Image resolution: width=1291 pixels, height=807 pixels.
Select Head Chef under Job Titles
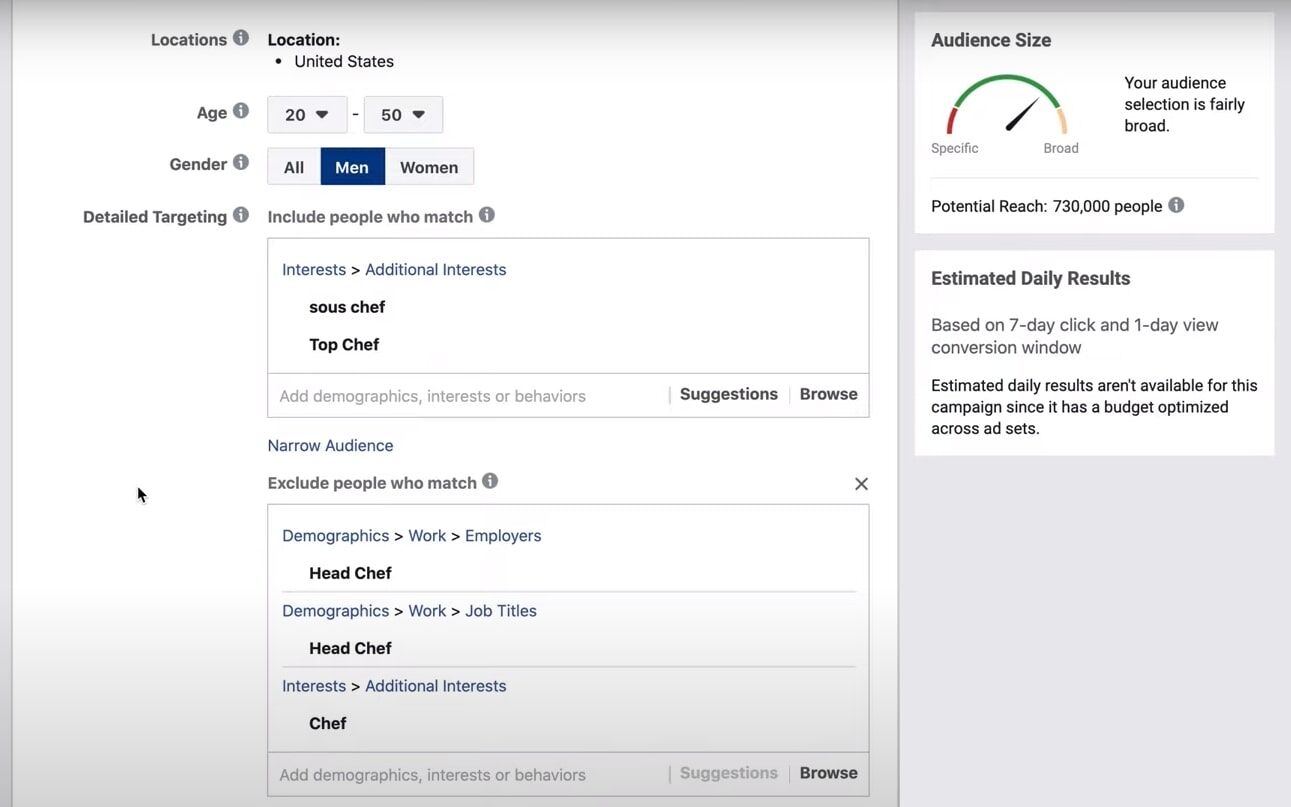[350, 648]
